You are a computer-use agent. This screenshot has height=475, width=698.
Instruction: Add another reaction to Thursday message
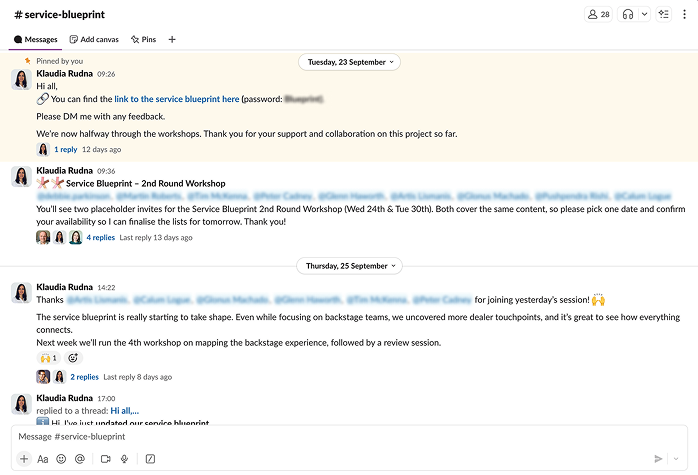tap(72, 358)
